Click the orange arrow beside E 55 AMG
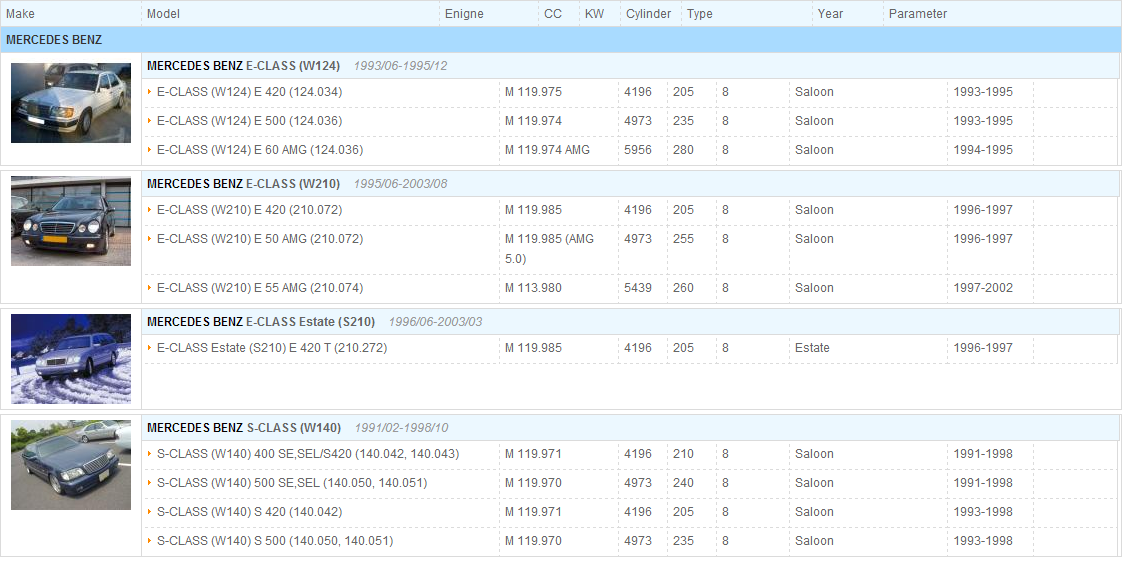Viewport: 1125px width, 561px height. pyautogui.click(x=150, y=288)
